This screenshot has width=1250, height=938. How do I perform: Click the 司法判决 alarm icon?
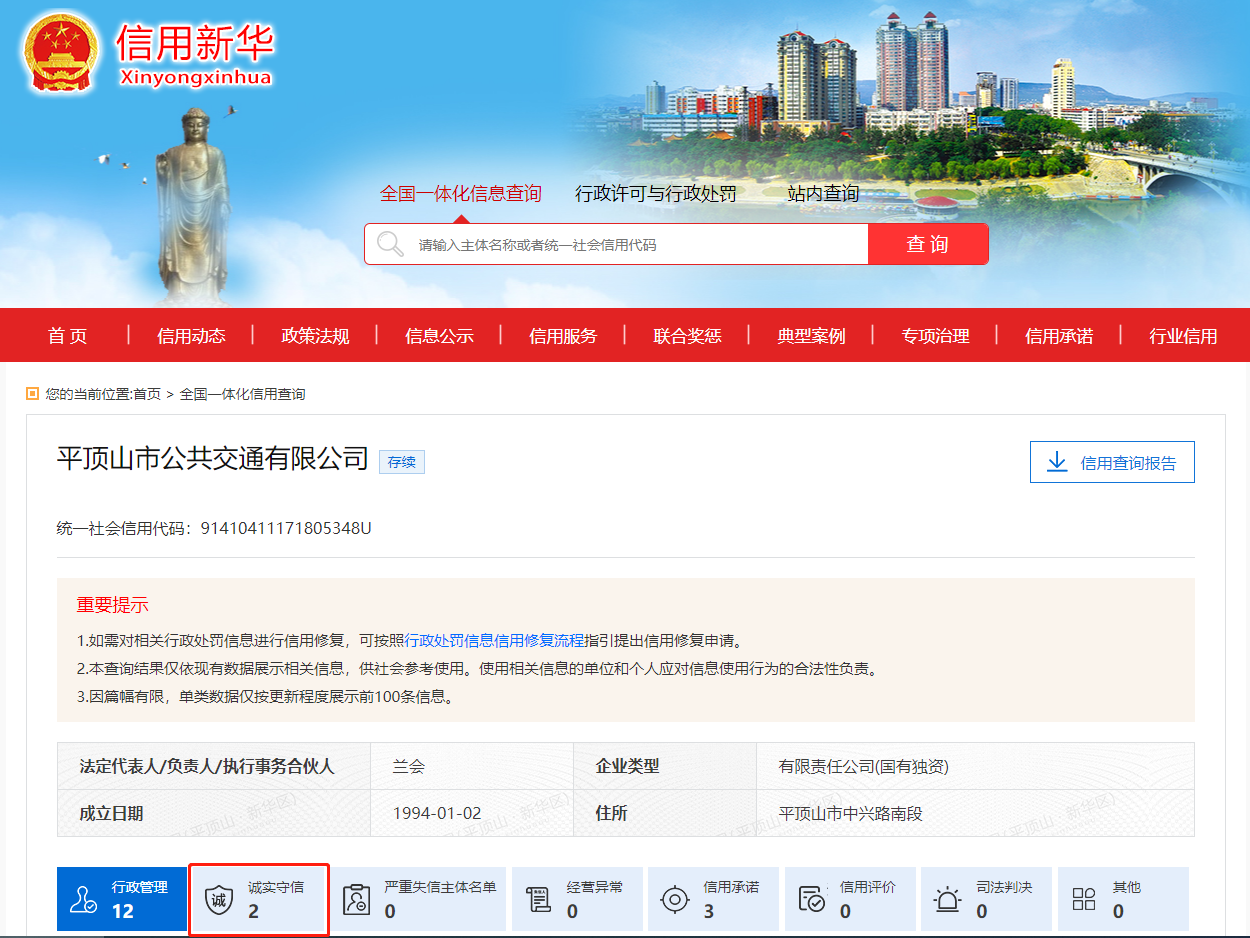947,899
